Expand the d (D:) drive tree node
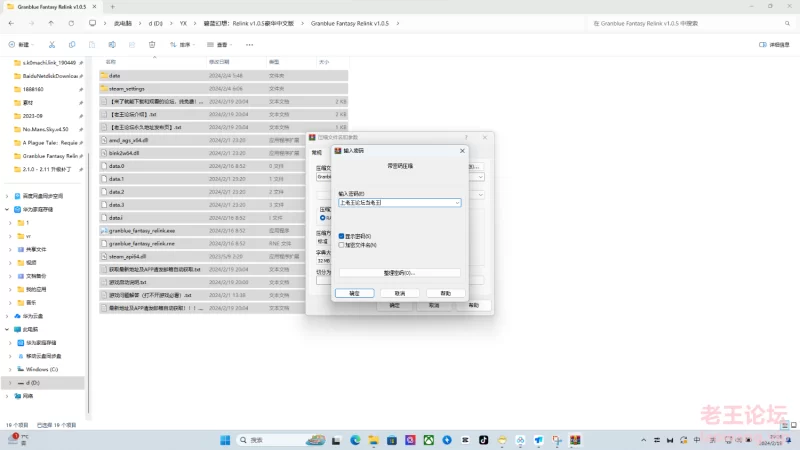The height and width of the screenshot is (450, 800). (x=10, y=383)
